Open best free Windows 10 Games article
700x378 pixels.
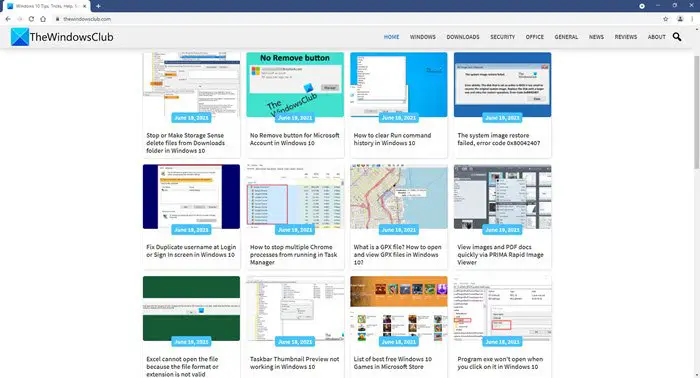[393, 363]
